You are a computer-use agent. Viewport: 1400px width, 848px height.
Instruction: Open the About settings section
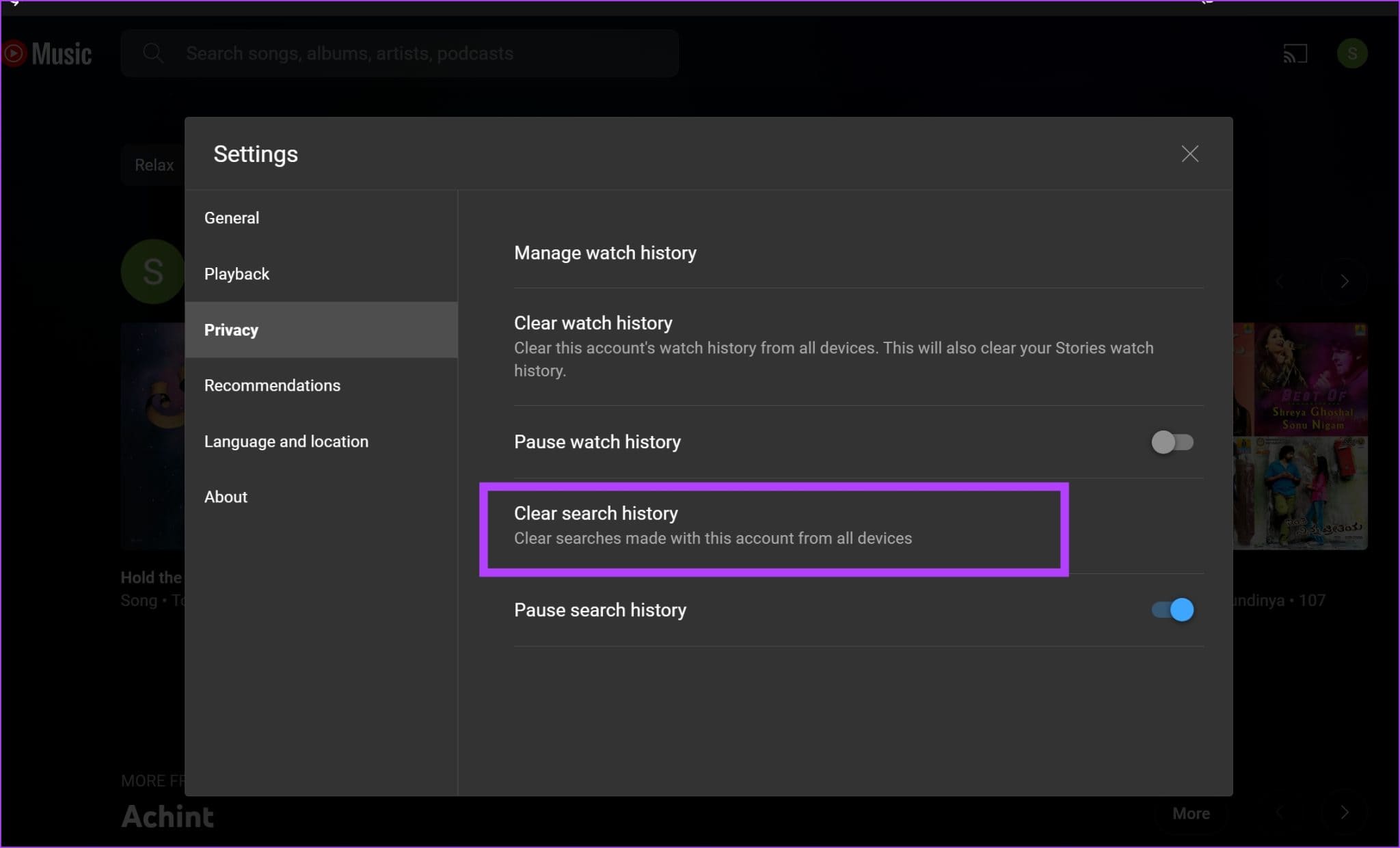pos(225,497)
